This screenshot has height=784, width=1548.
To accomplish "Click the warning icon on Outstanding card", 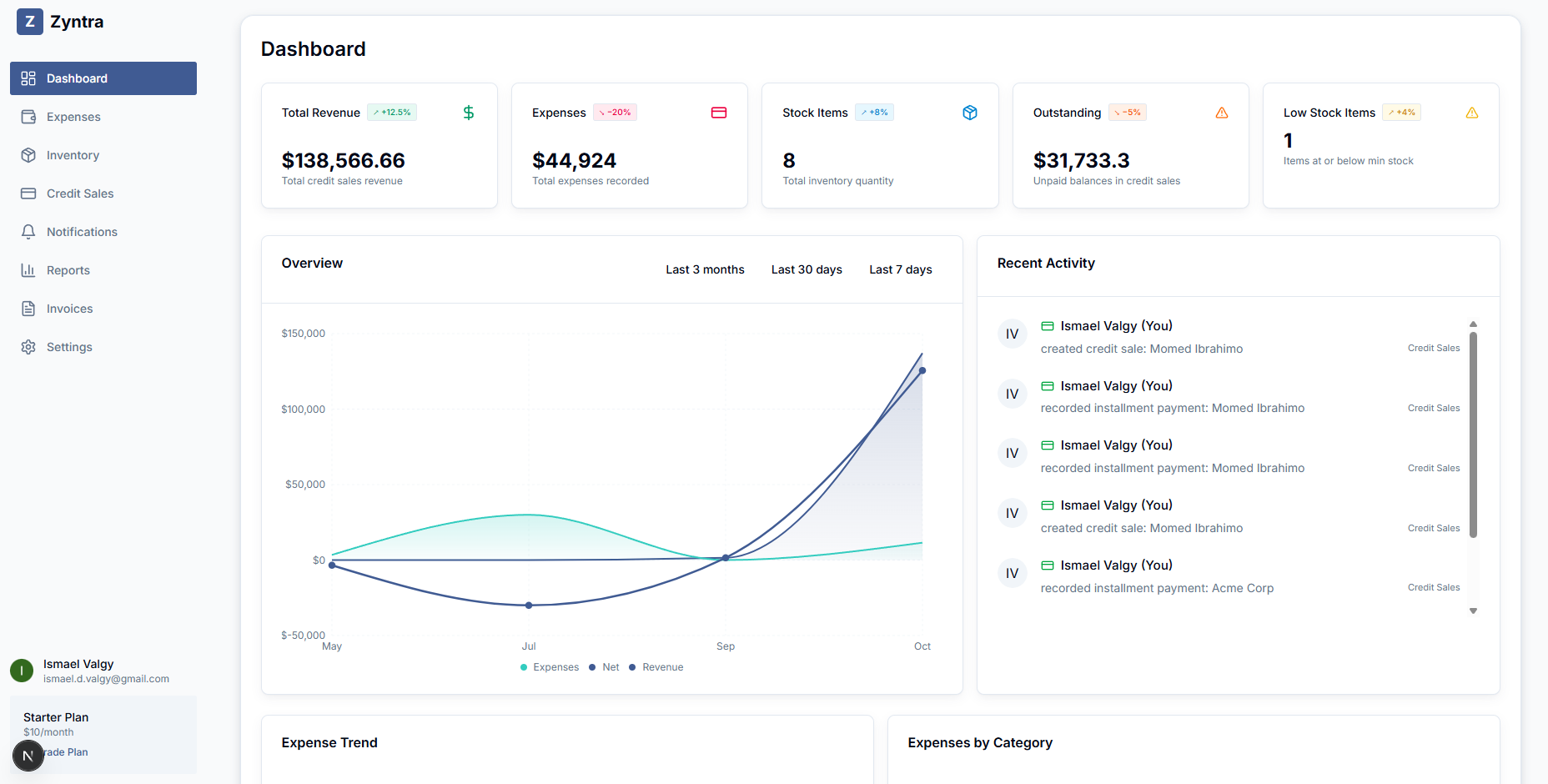I will coord(1221,113).
